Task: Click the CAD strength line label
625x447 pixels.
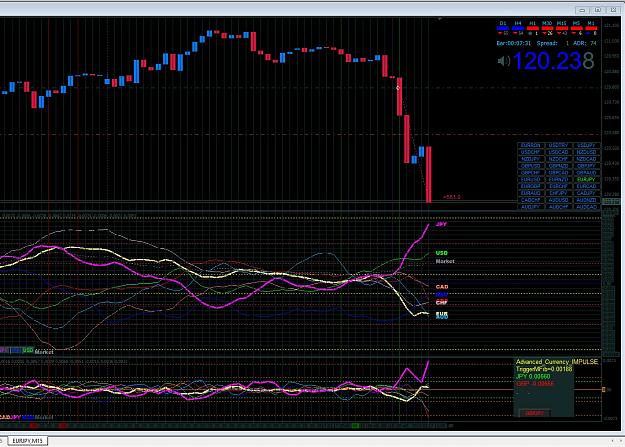Action: click(442, 287)
